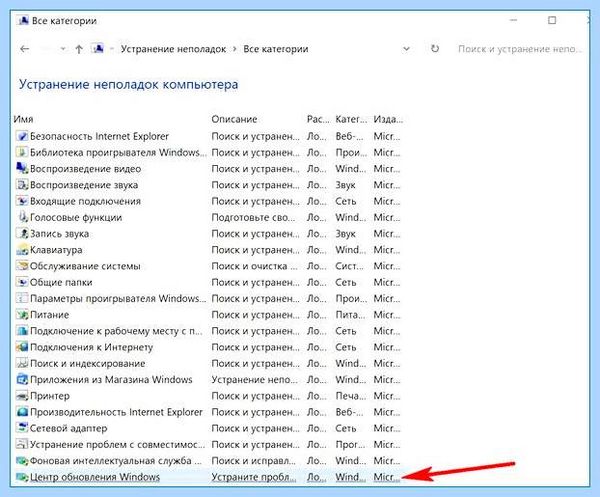Select Сетевой адаптер troubleshooter
Screen dimensions: 600x497
[x=68, y=428]
